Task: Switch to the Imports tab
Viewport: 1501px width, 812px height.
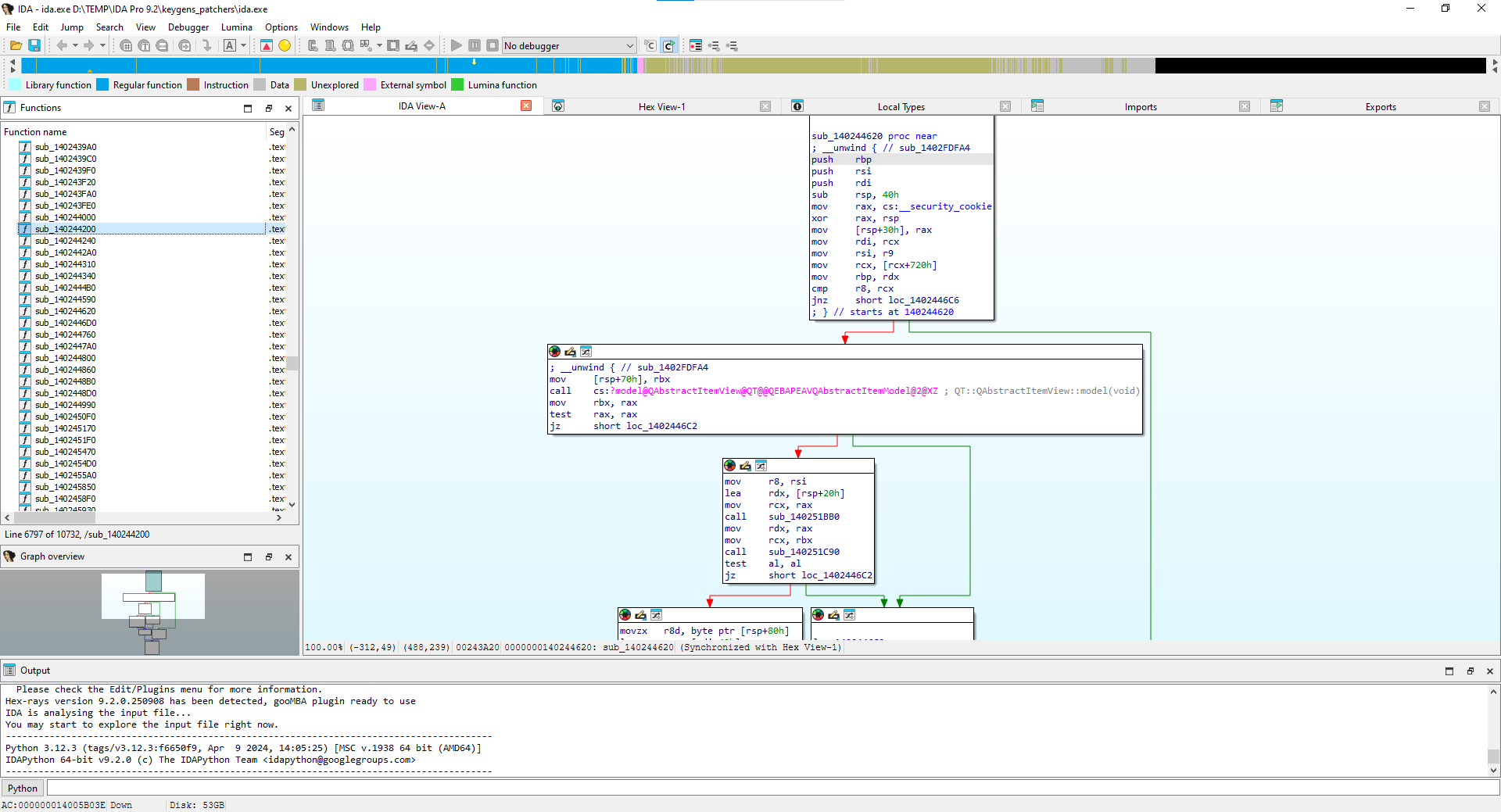Action: tap(1141, 107)
